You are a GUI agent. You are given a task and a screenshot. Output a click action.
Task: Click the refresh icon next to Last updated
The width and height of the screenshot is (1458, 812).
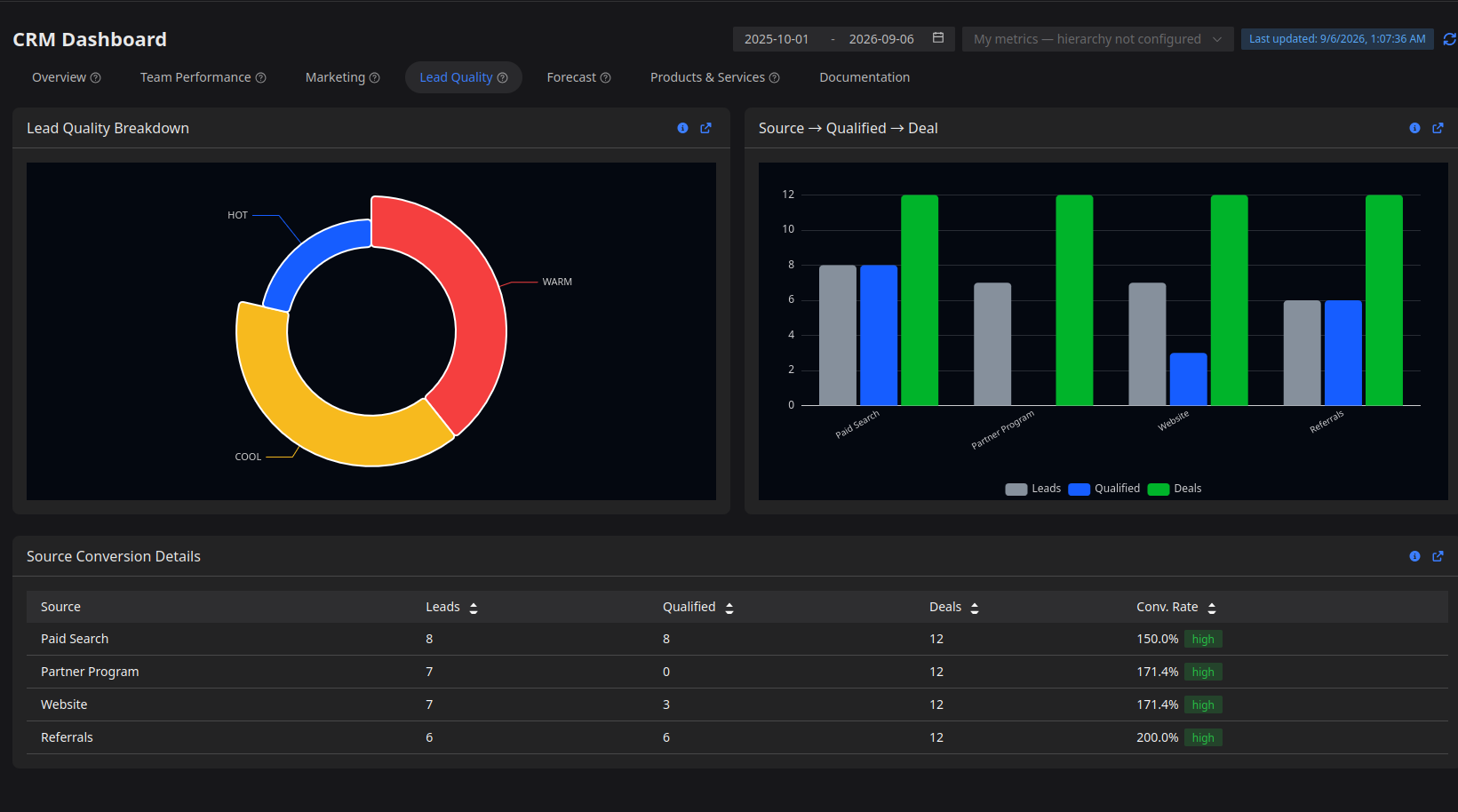point(1449,39)
